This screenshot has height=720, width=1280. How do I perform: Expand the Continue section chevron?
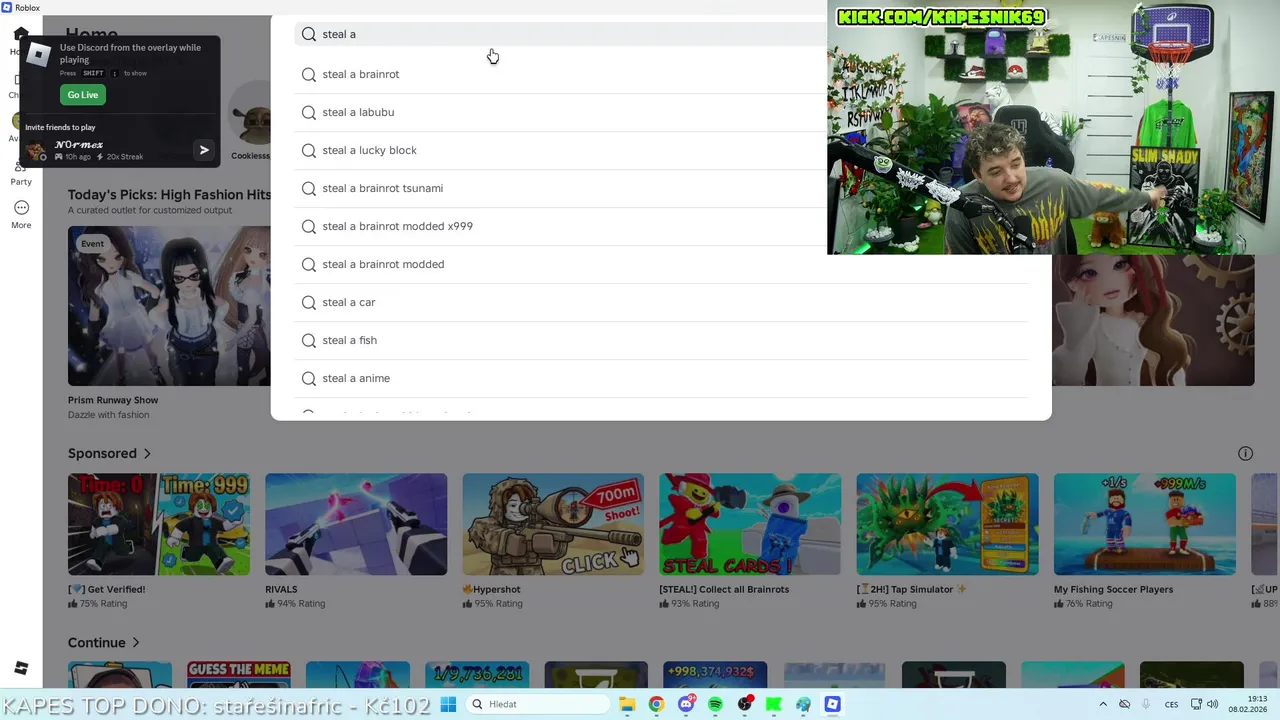click(x=136, y=643)
